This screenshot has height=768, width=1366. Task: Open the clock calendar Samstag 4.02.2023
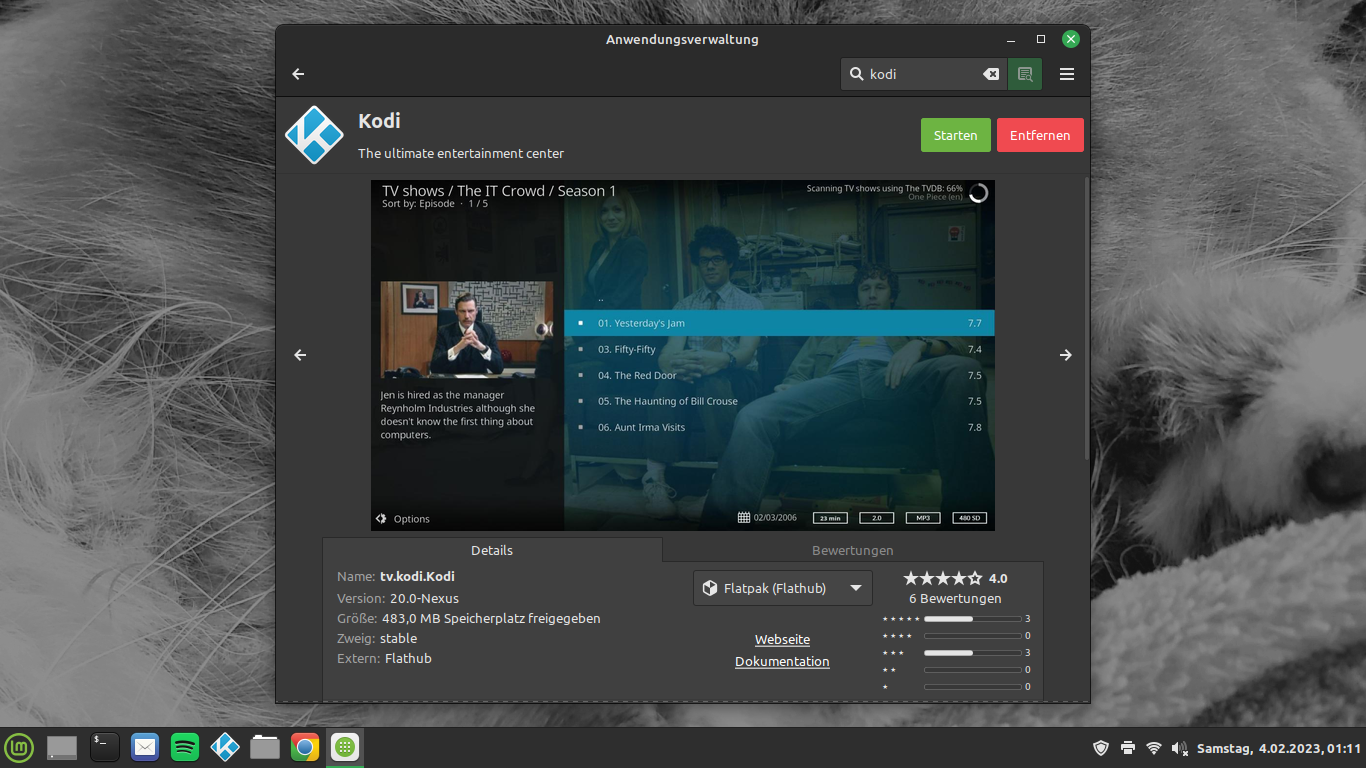click(1279, 748)
